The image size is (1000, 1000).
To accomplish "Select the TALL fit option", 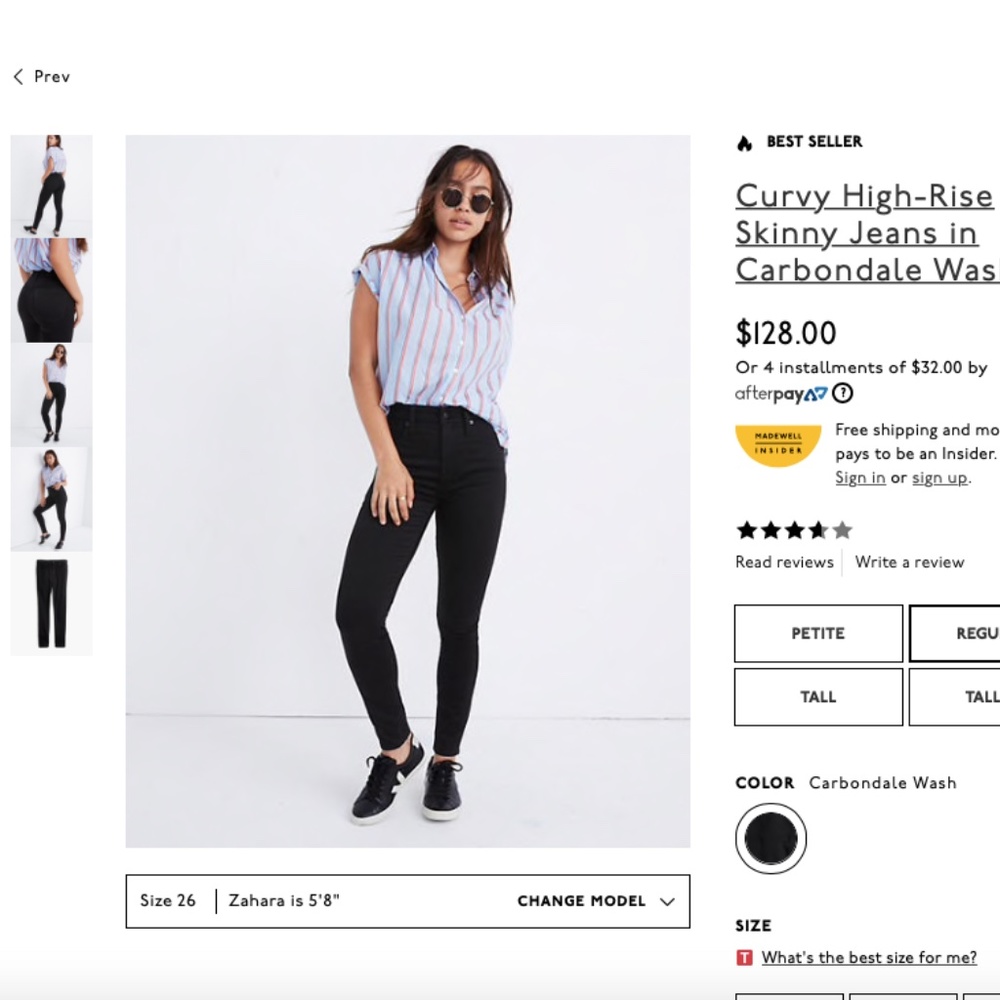I will click(818, 697).
